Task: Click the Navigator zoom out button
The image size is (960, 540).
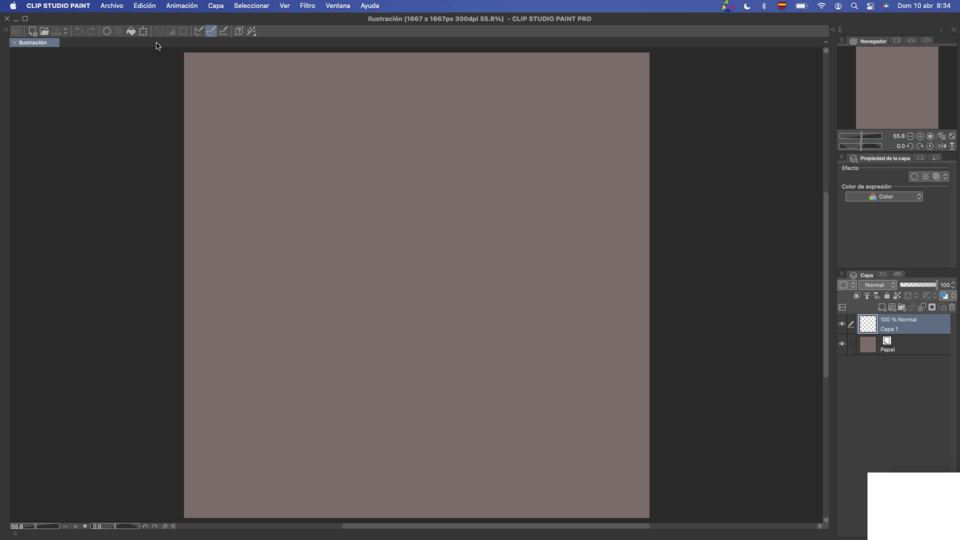Action: pyautogui.click(x=910, y=136)
